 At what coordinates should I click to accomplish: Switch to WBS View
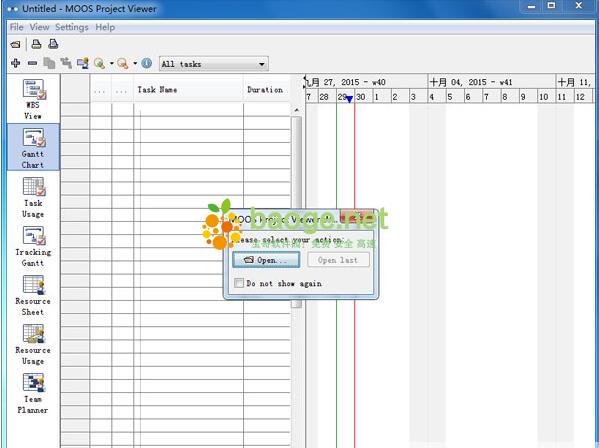pyautogui.click(x=33, y=99)
